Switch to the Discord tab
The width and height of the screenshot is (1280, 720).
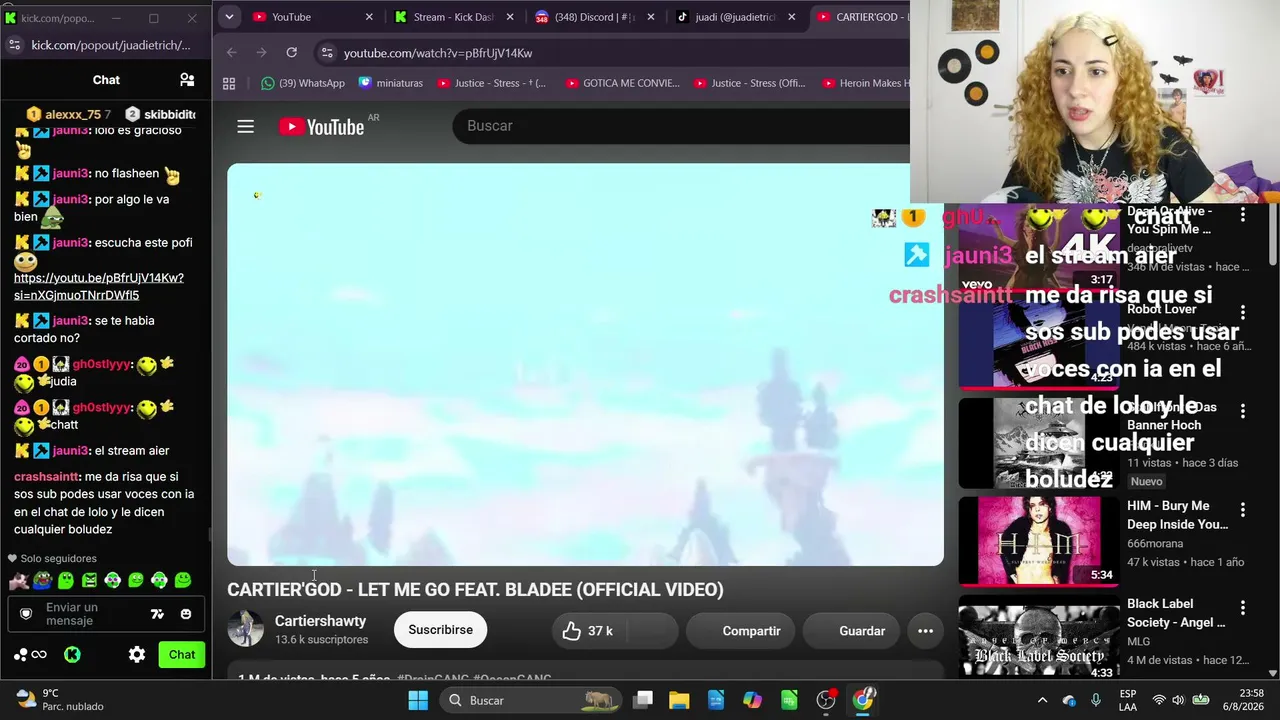[x=595, y=17]
